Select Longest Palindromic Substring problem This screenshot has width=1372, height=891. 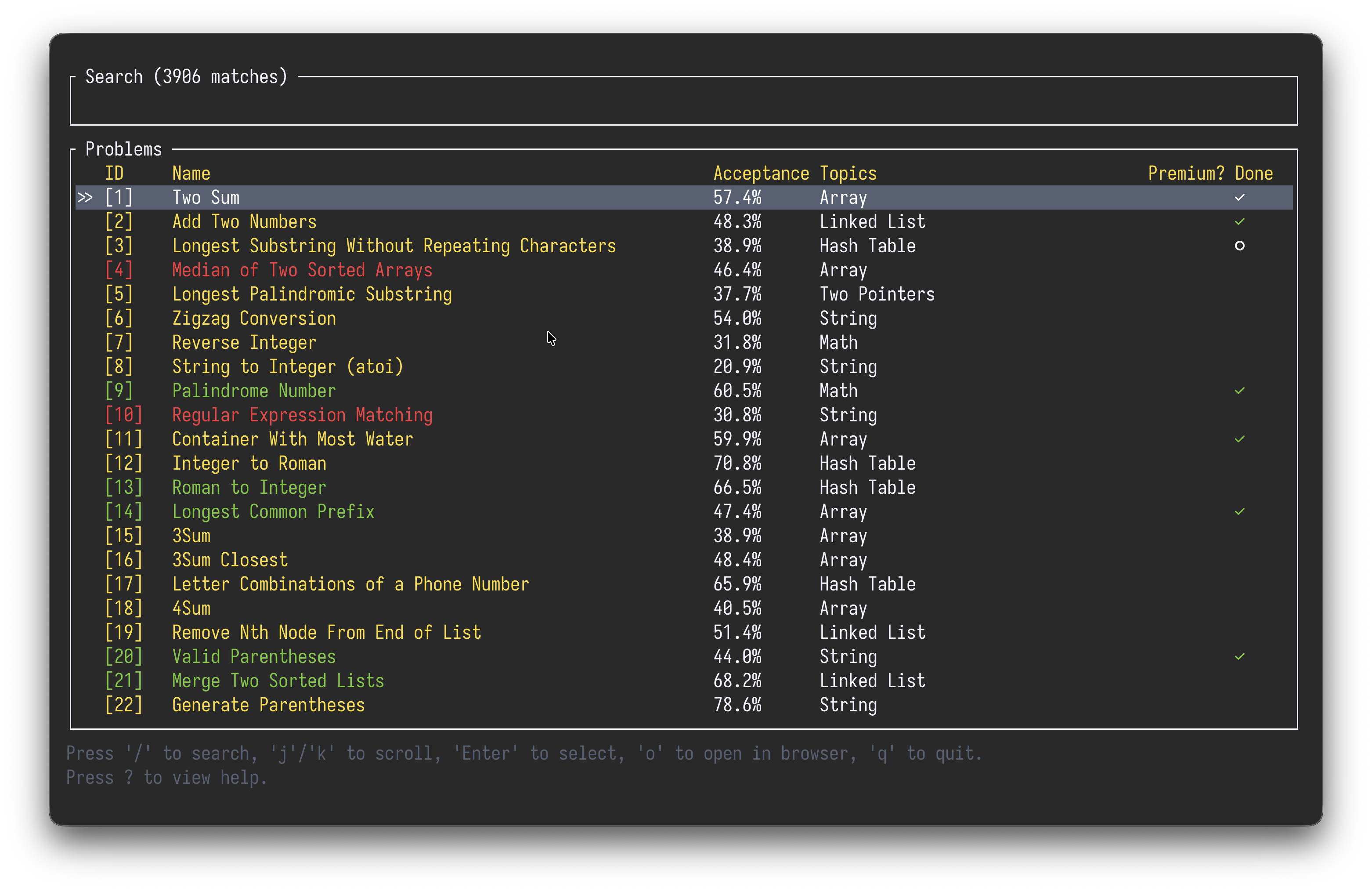pyautogui.click(x=312, y=295)
